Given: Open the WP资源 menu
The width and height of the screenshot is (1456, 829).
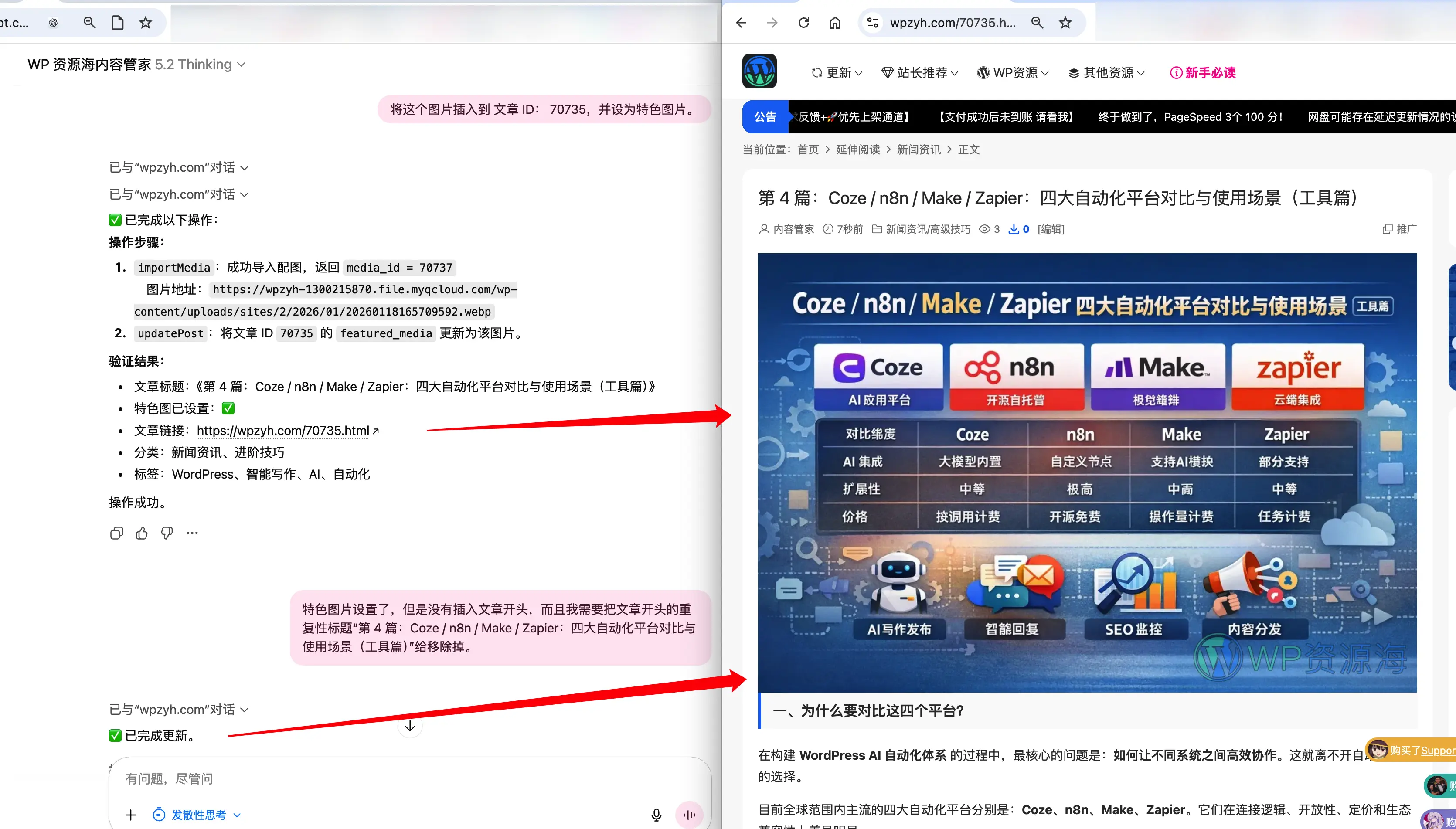Looking at the screenshot, I should (1013, 73).
